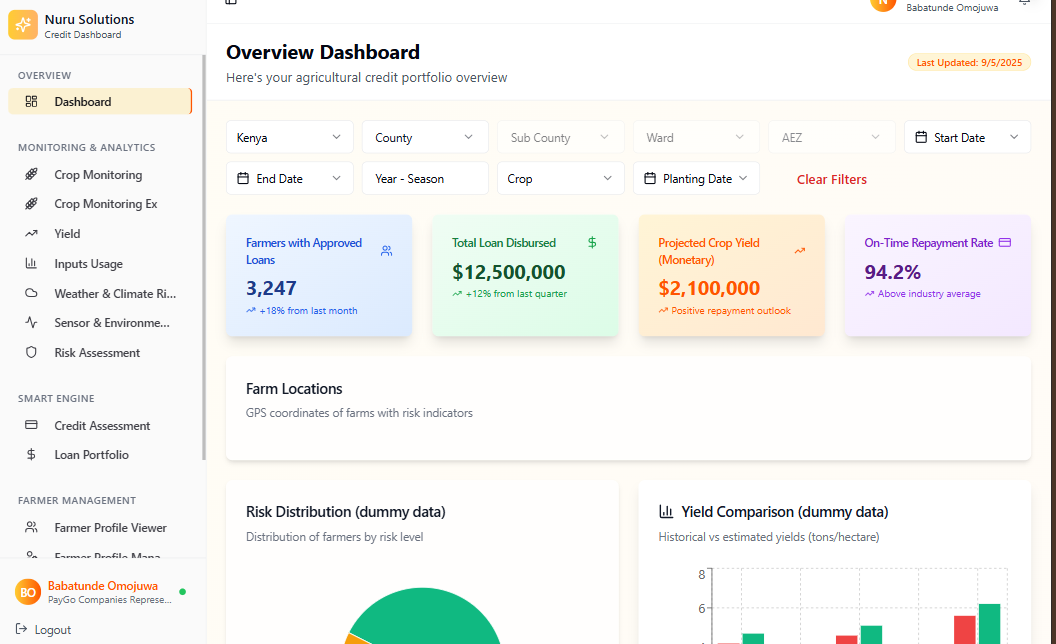Open the AEZ filter dropdown

pos(832,137)
